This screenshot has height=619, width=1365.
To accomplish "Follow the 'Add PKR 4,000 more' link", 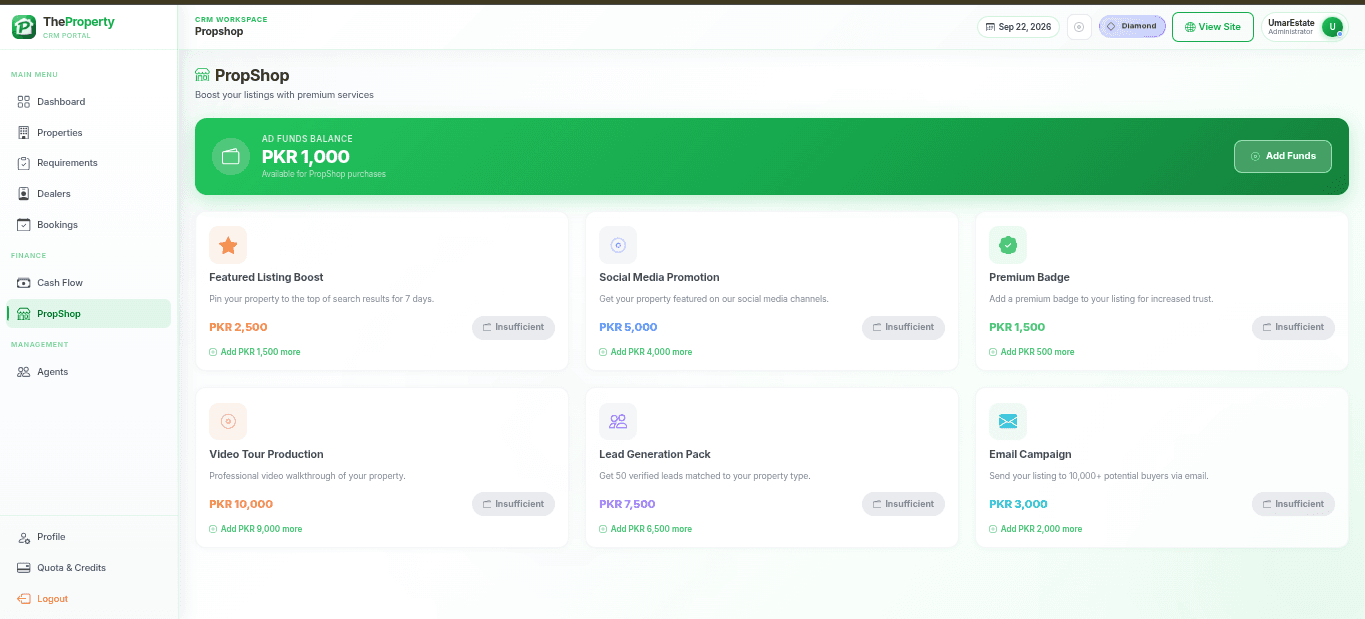I will [646, 352].
